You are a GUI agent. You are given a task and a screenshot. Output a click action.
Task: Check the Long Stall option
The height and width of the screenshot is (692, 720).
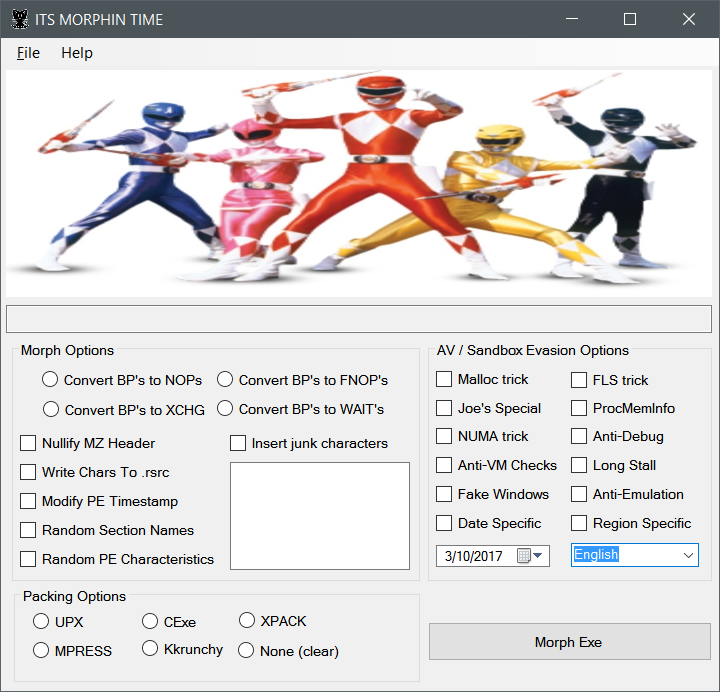click(x=579, y=465)
